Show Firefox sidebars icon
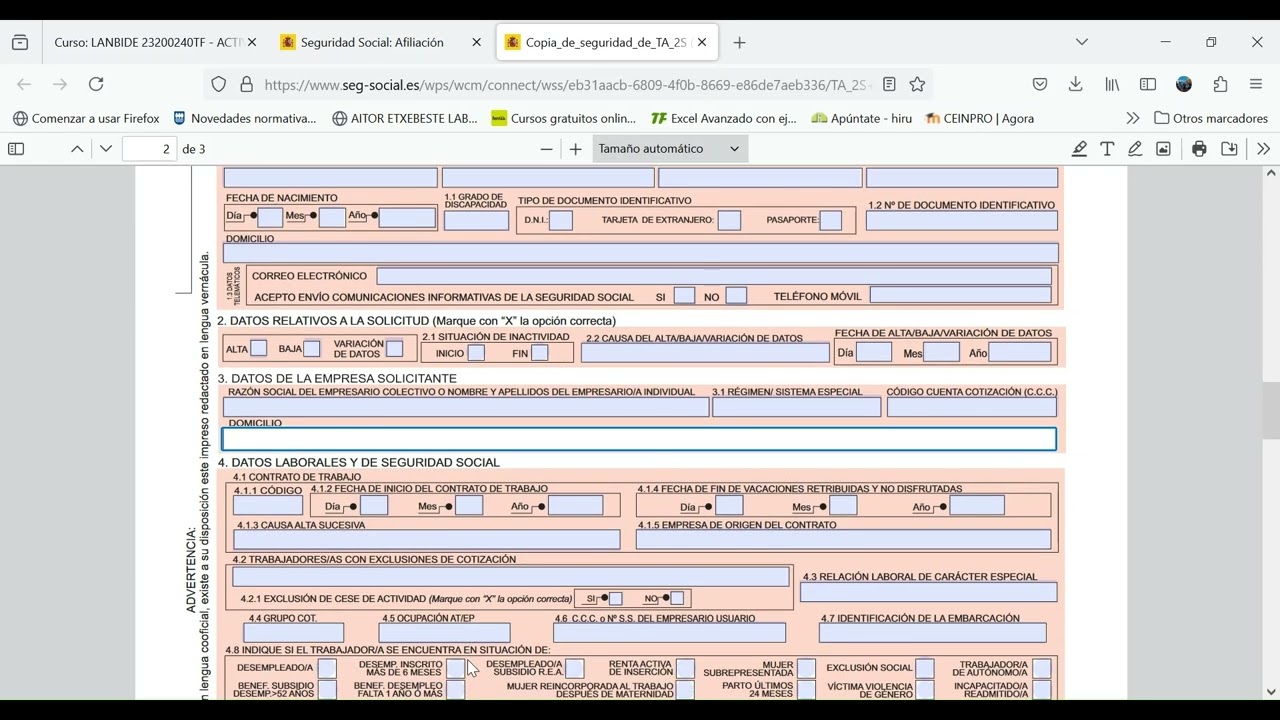This screenshot has width=1280, height=720. click(1148, 84)
